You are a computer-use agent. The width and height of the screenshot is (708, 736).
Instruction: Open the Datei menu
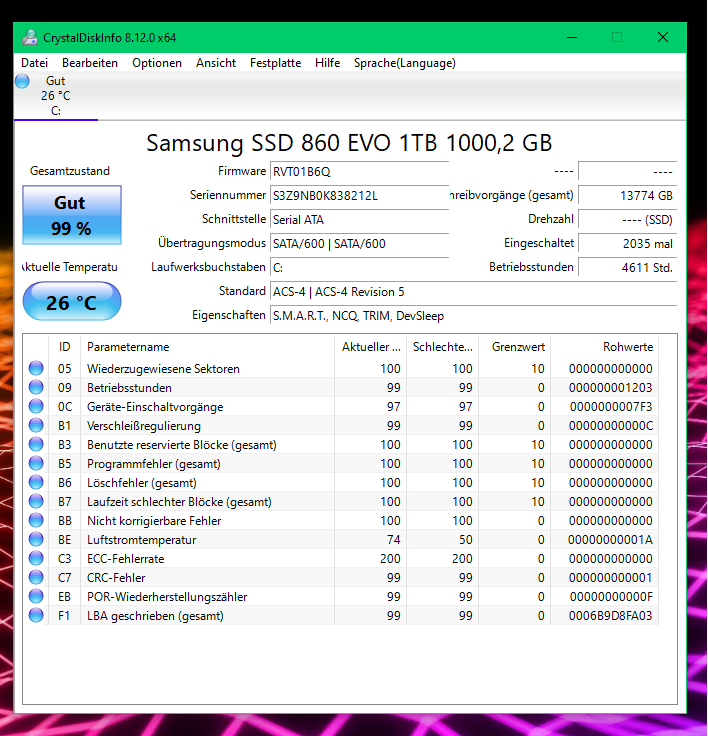(x=34, y=63)
